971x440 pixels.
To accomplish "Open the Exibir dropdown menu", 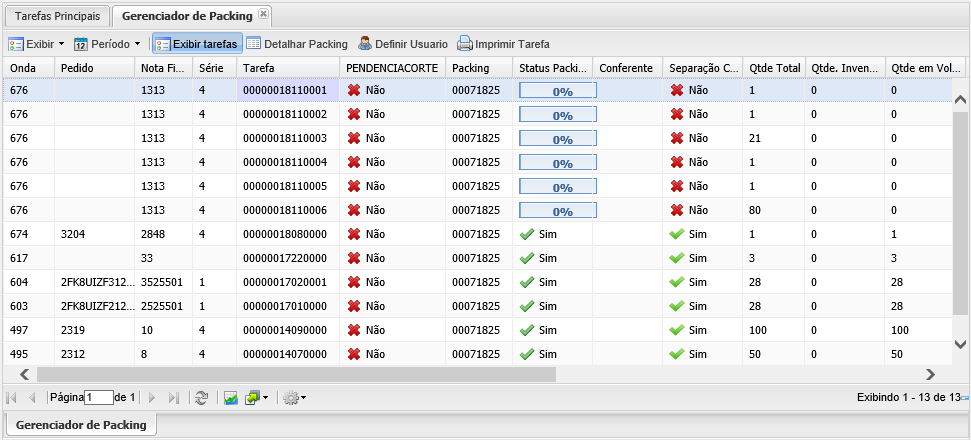I will click(36, 44).
